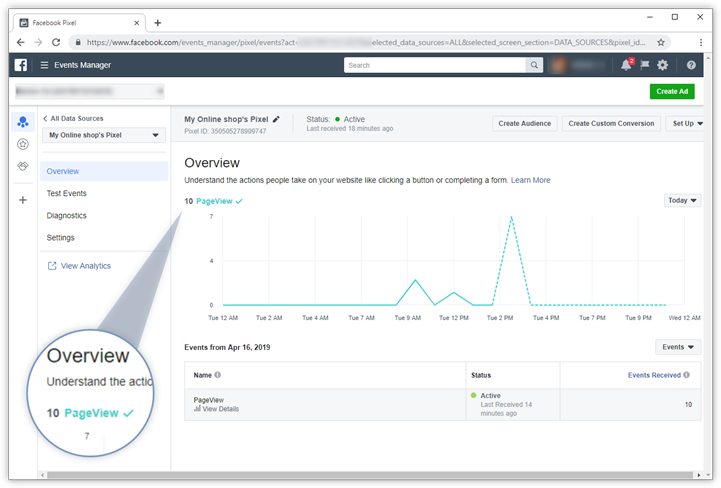This screenshot has width=721, height=488.
Task: Click the plus icon in left sidebar
Action: click(23, 200)
